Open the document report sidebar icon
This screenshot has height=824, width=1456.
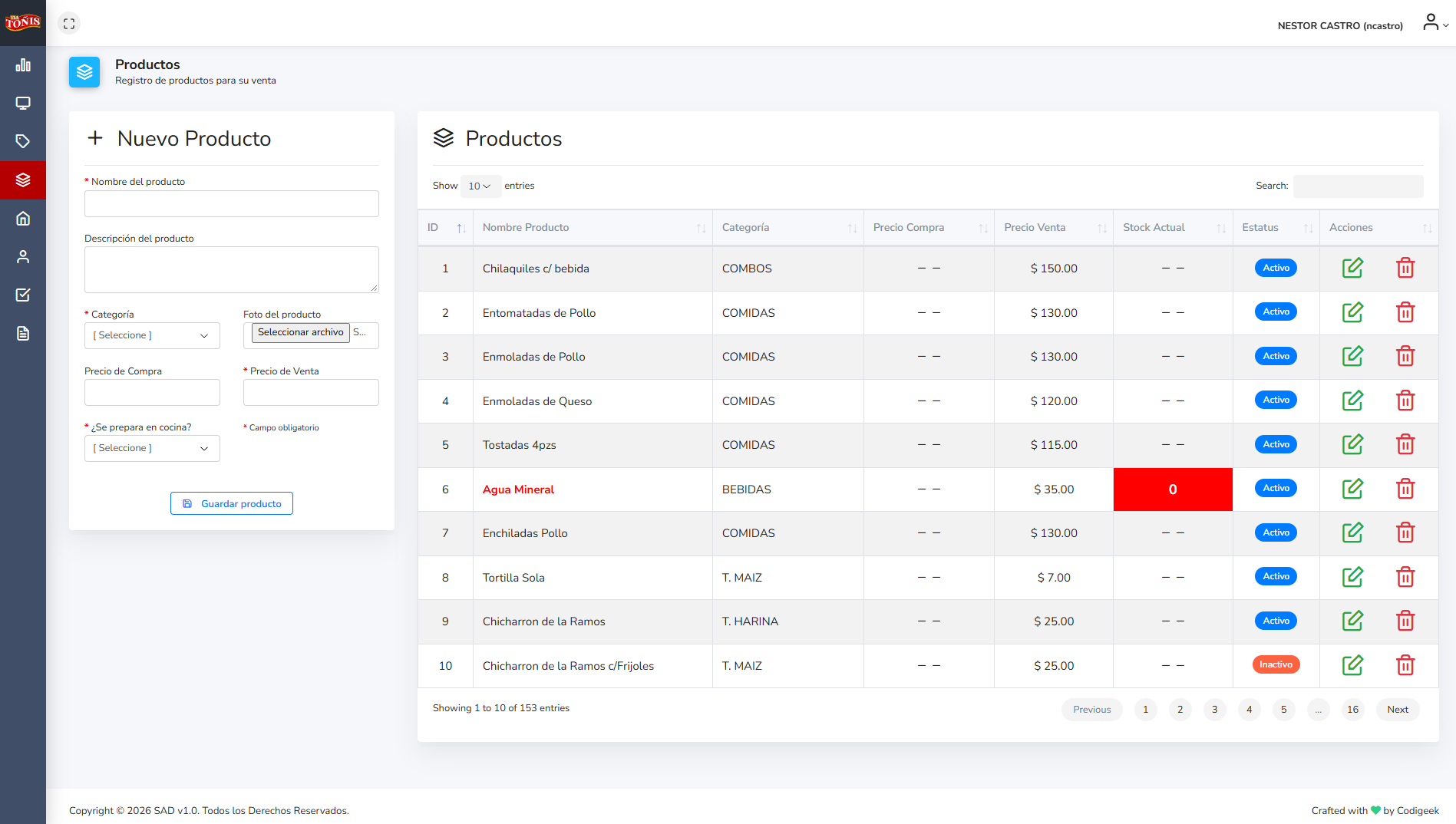coord(23,334)
